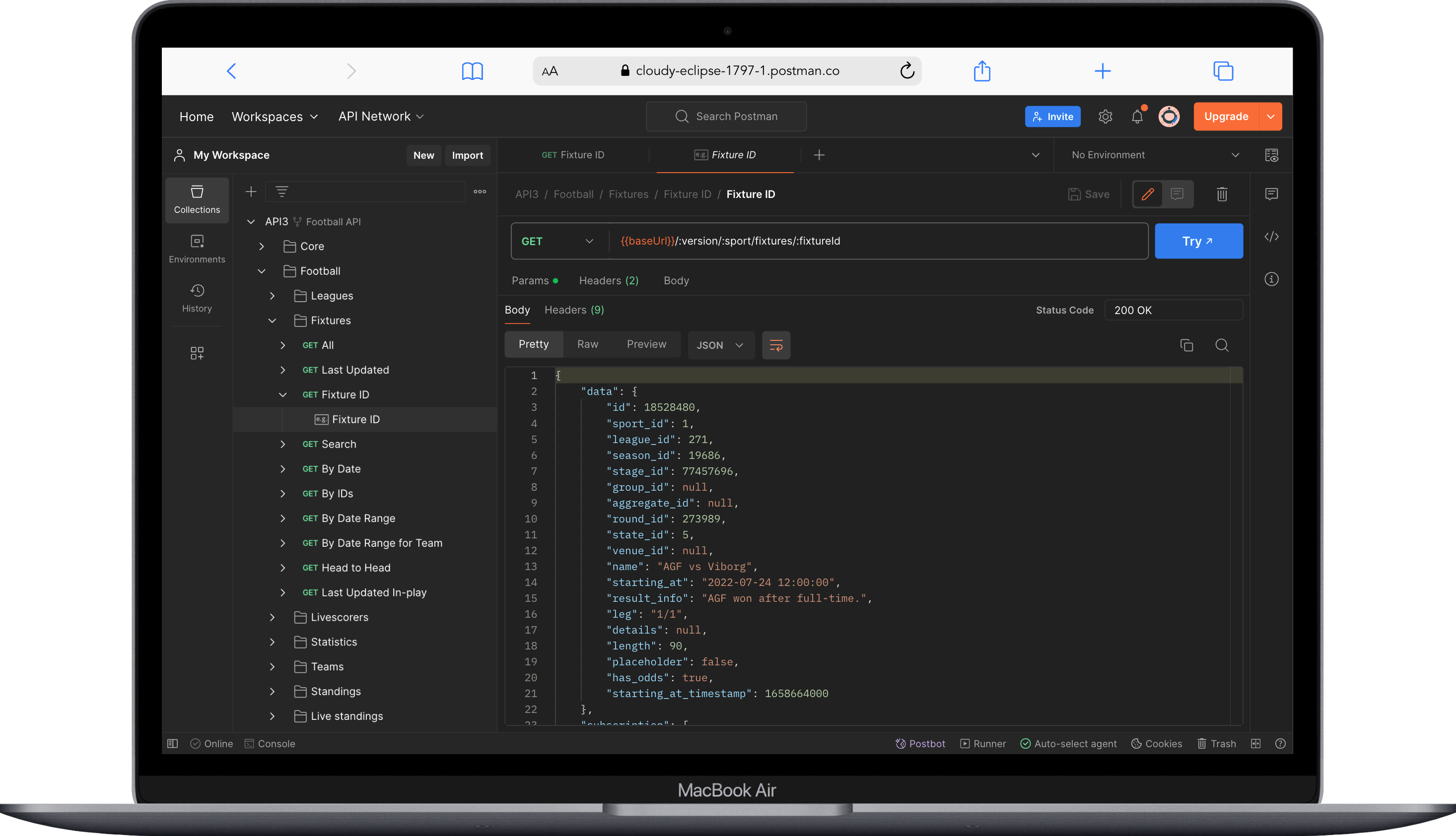The width and height of the screenshot is (1456, 836).
Task: Switch to the GET Fixture ID tab
Action: [x=573, y=155]
